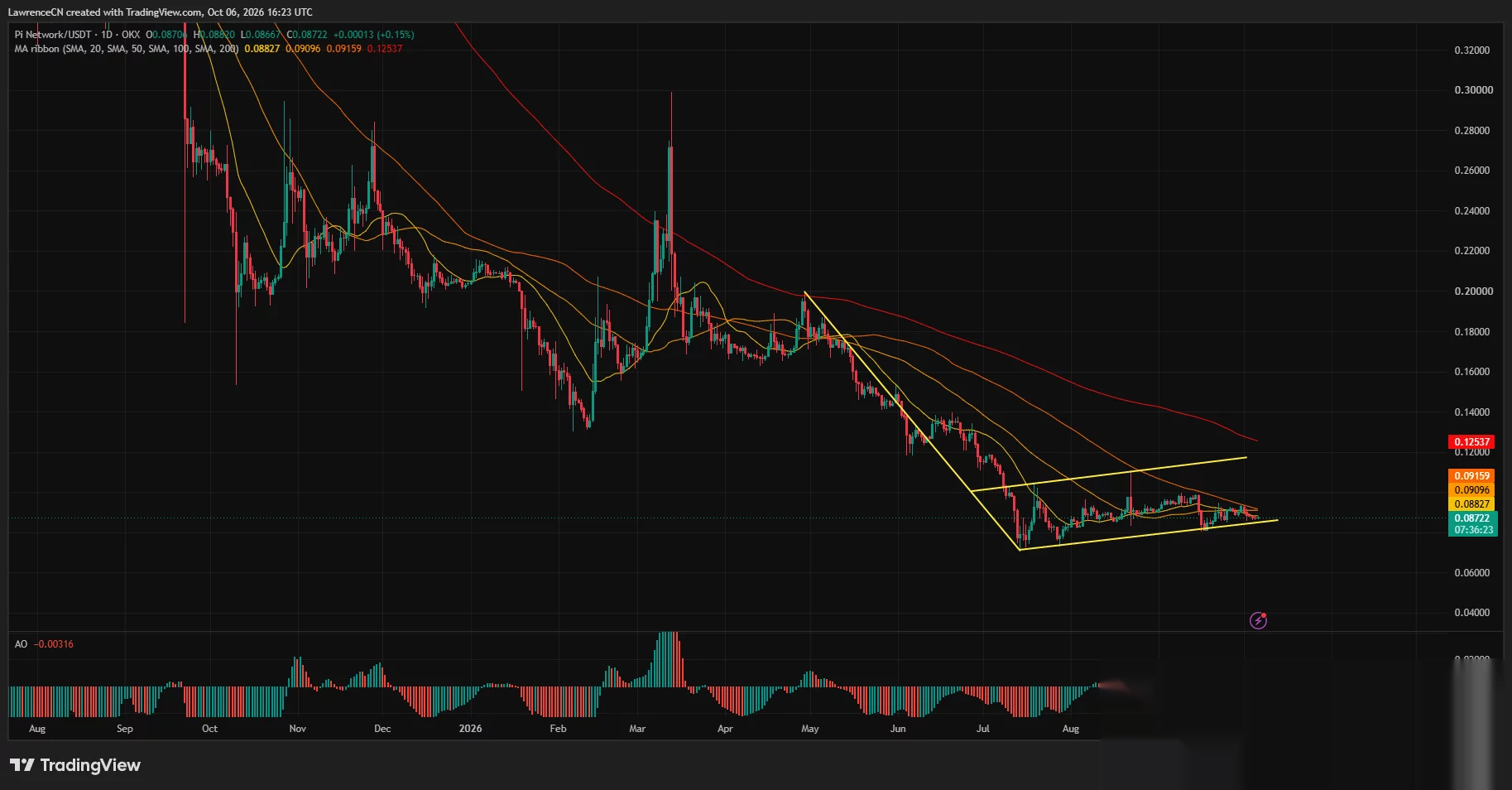Click the 0.06000 price scale value
Viewport: 1512px width, 790px height.
coord(1472,573)
